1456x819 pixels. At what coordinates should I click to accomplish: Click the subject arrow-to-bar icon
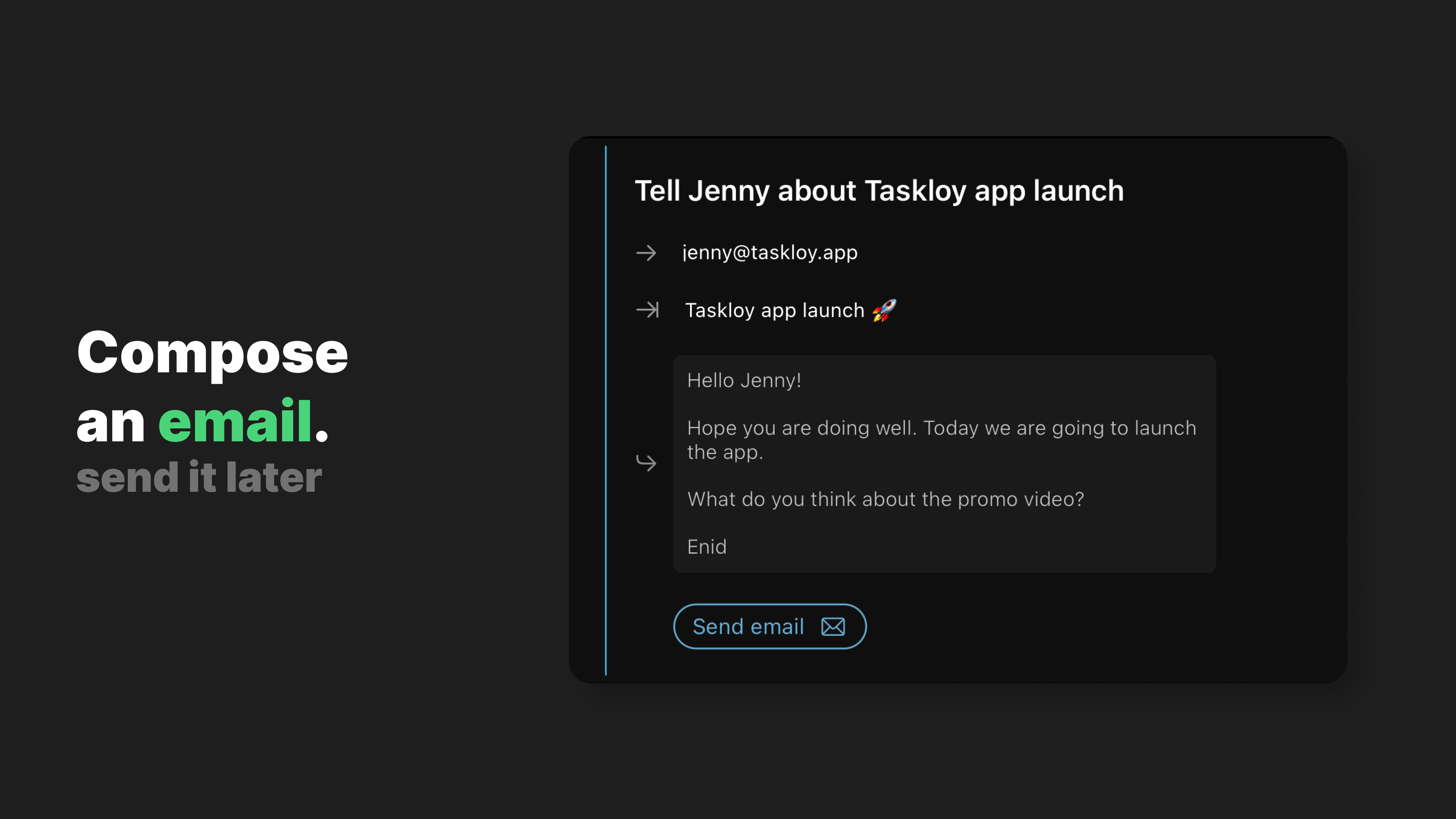coord(647,310)
